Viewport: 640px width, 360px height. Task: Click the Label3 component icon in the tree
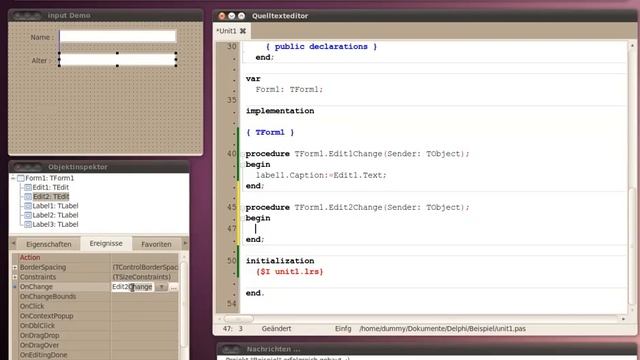coord(28,224)
